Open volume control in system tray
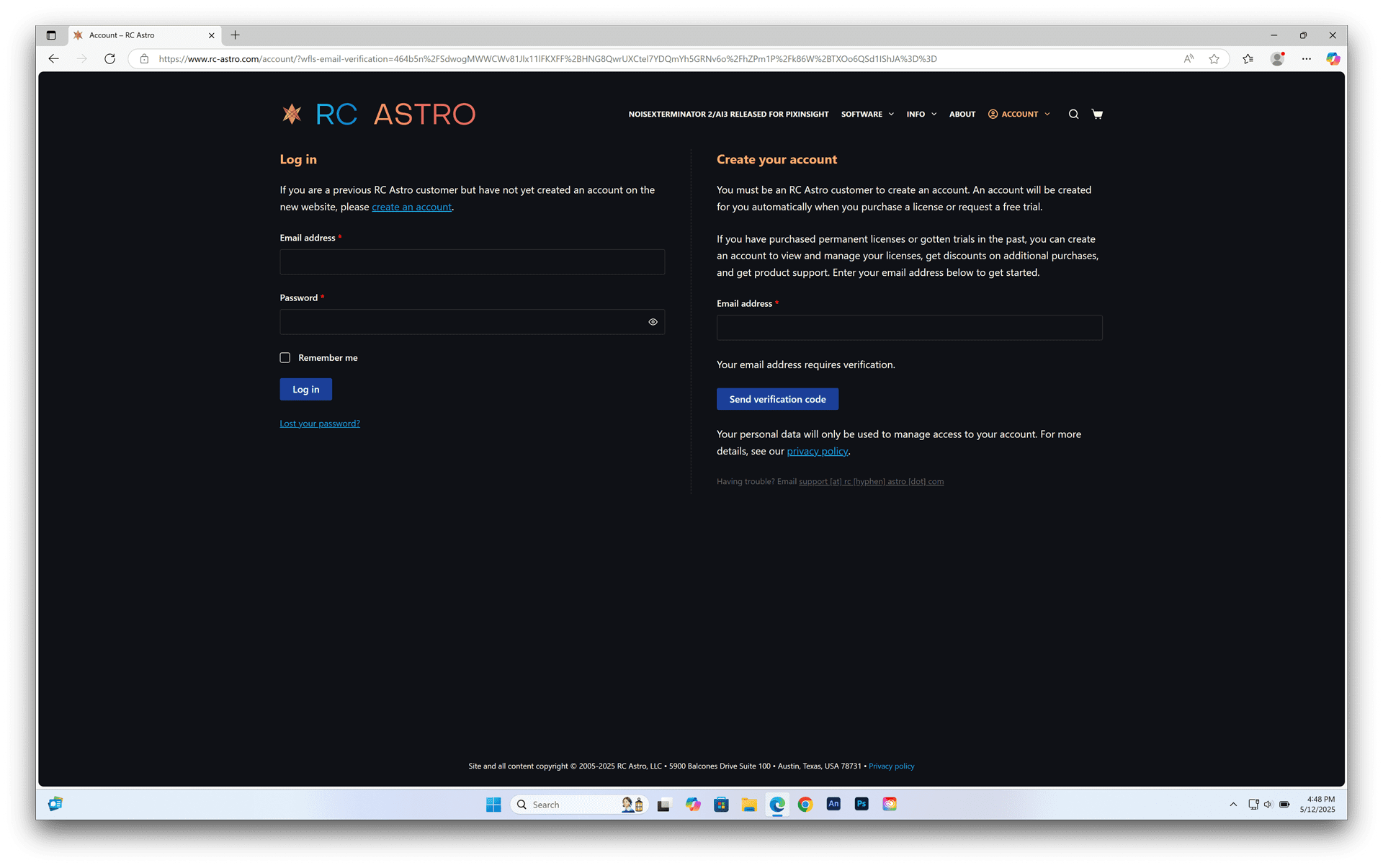Screen dimensions: 1383x868 tap(1268, 805)
